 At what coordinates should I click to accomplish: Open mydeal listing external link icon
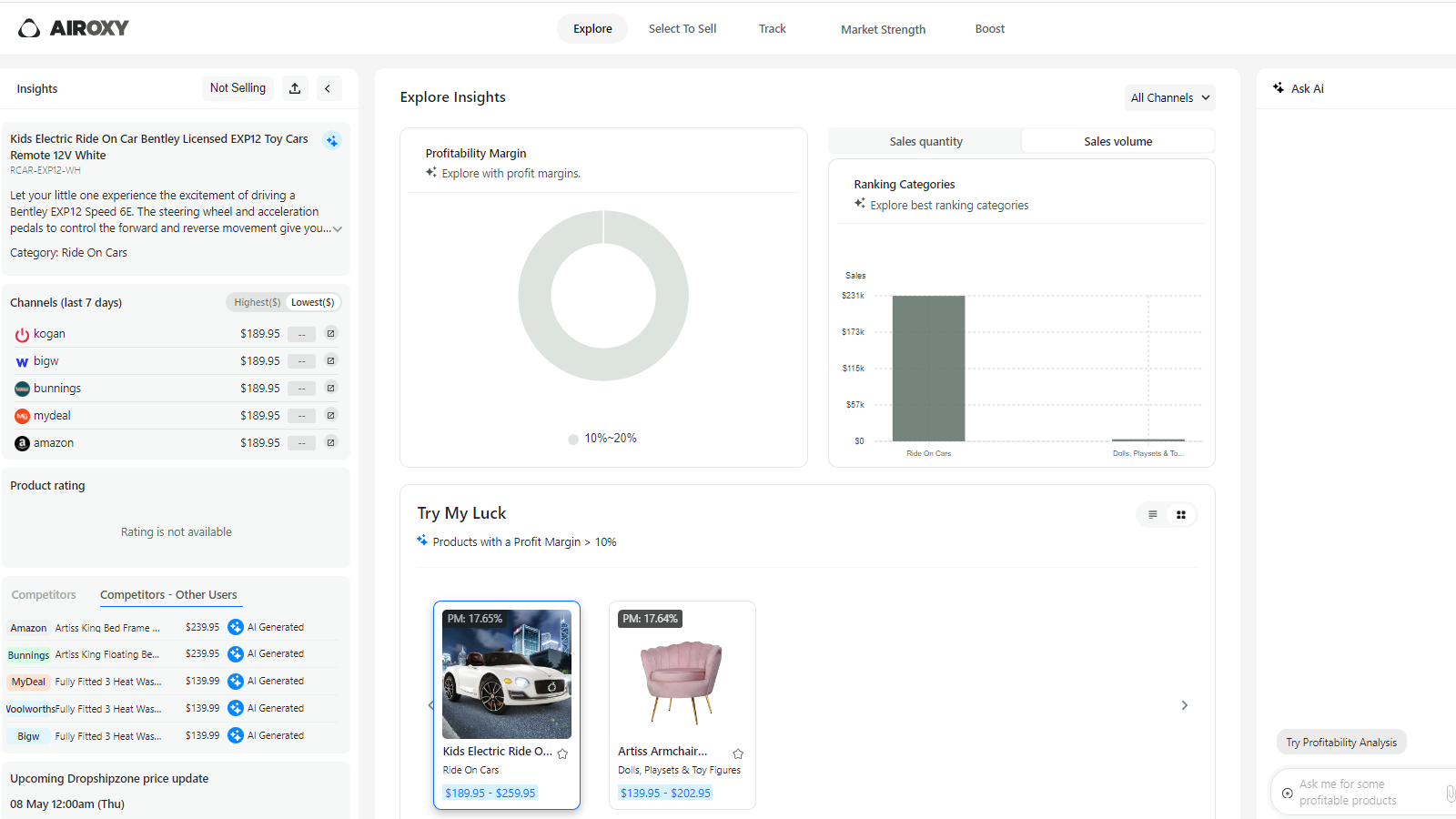[331, 416]
